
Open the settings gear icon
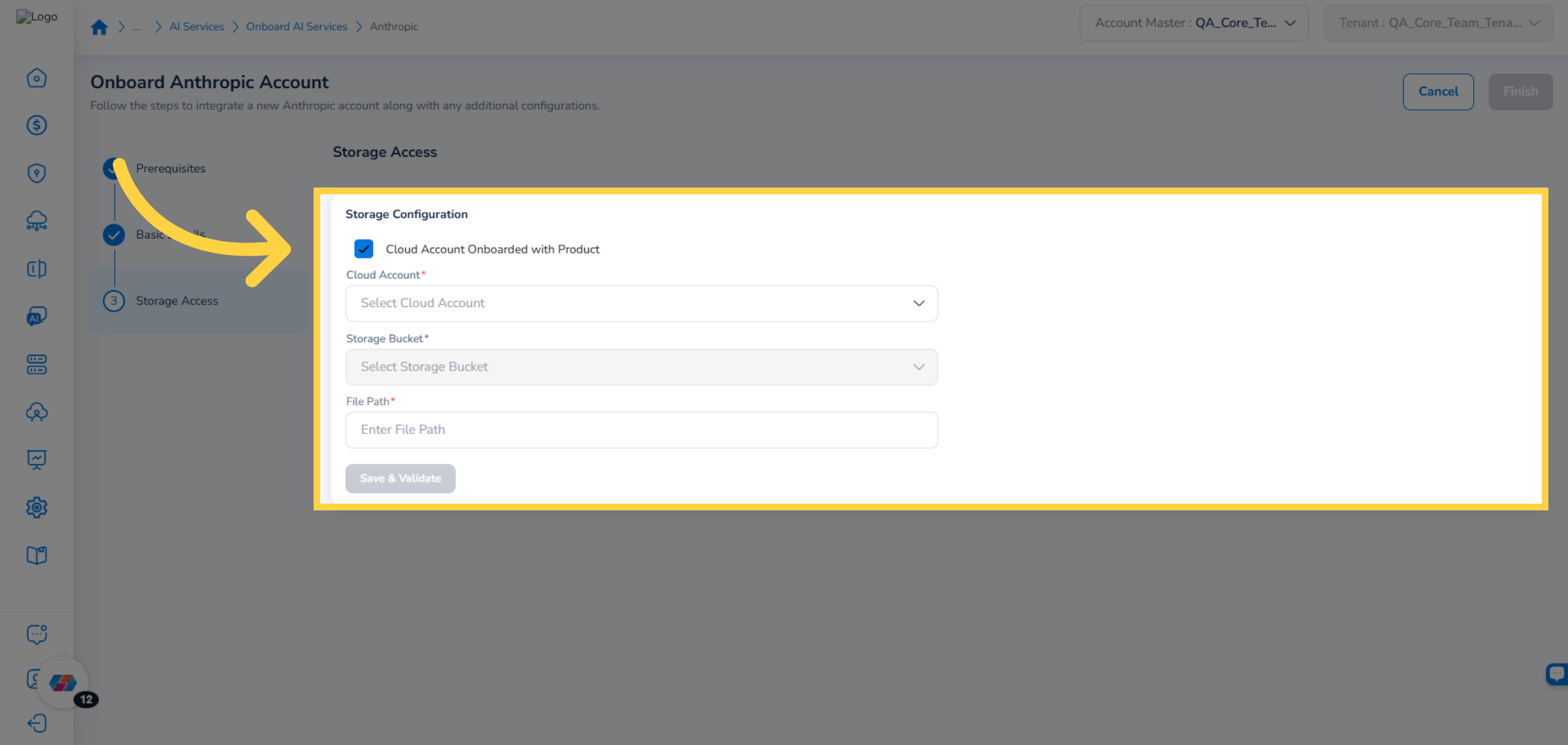point(37,507)
